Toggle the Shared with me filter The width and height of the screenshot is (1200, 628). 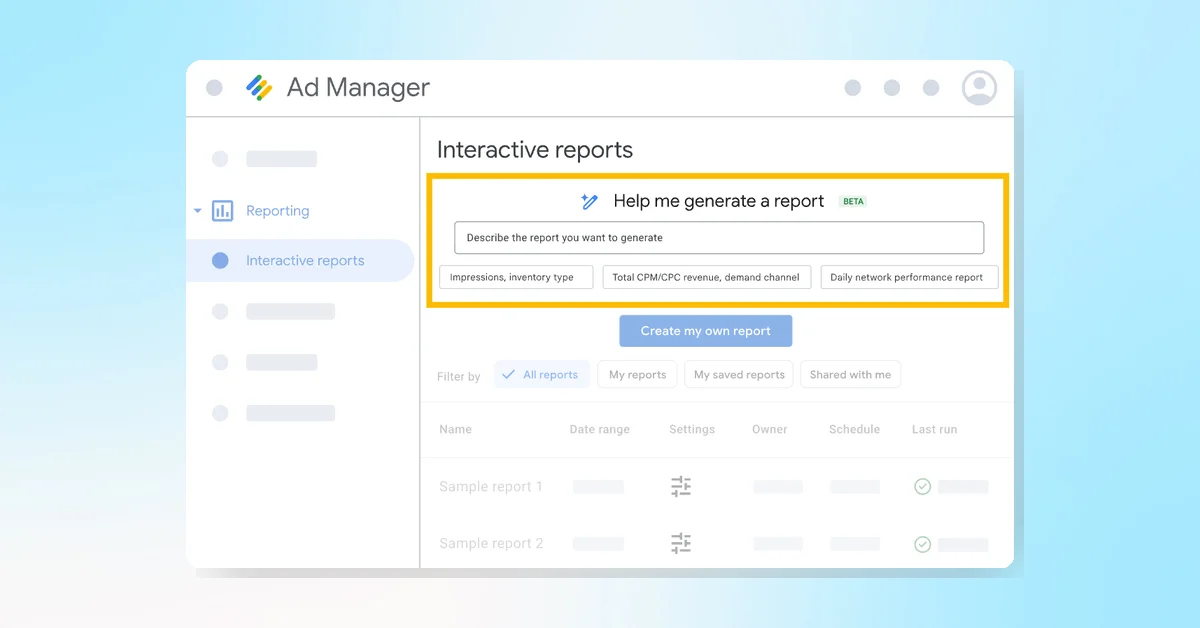point(850,374)
